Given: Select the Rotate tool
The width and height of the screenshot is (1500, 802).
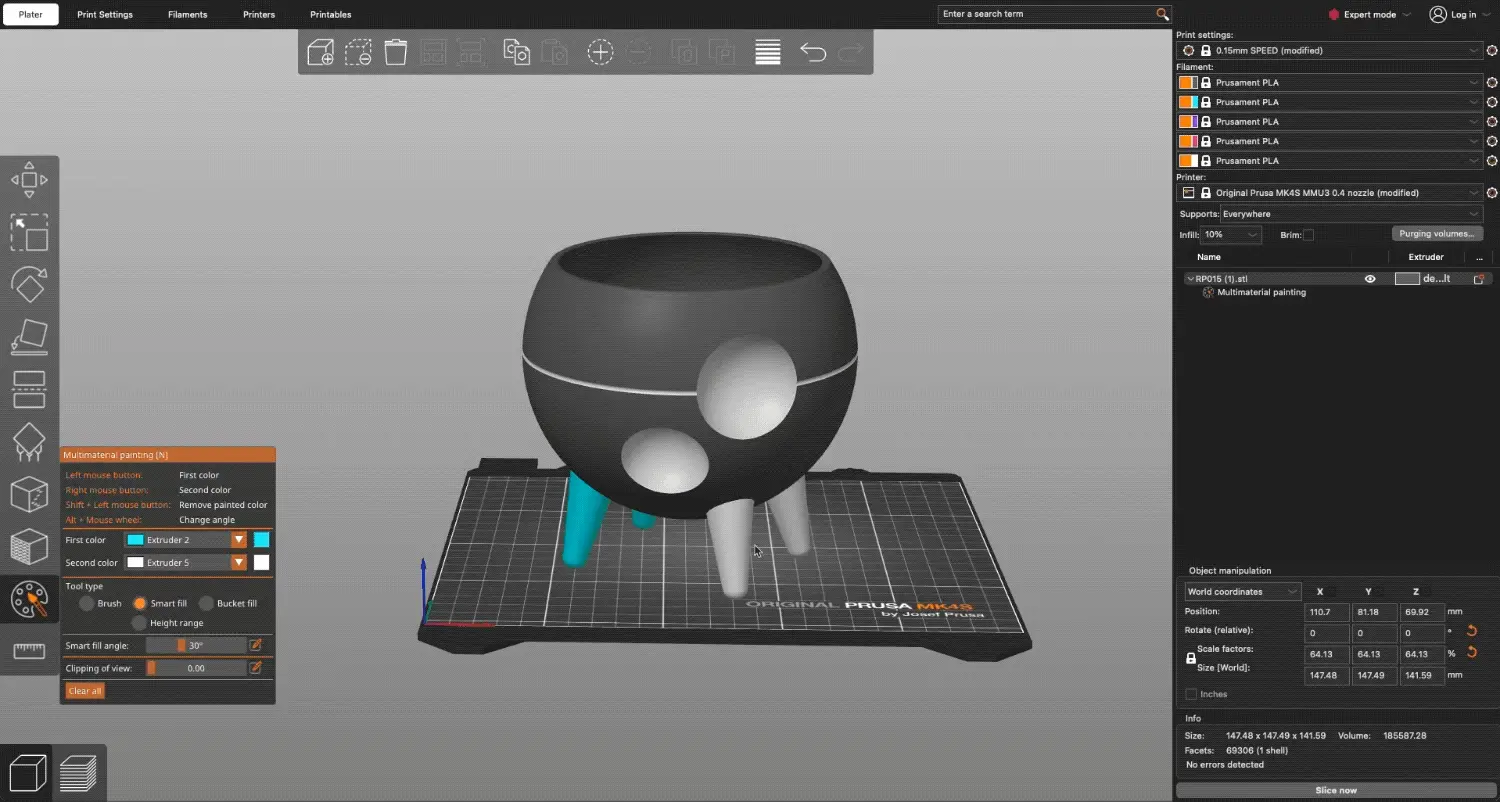Looking at the screenshot, I should [29, 284].
